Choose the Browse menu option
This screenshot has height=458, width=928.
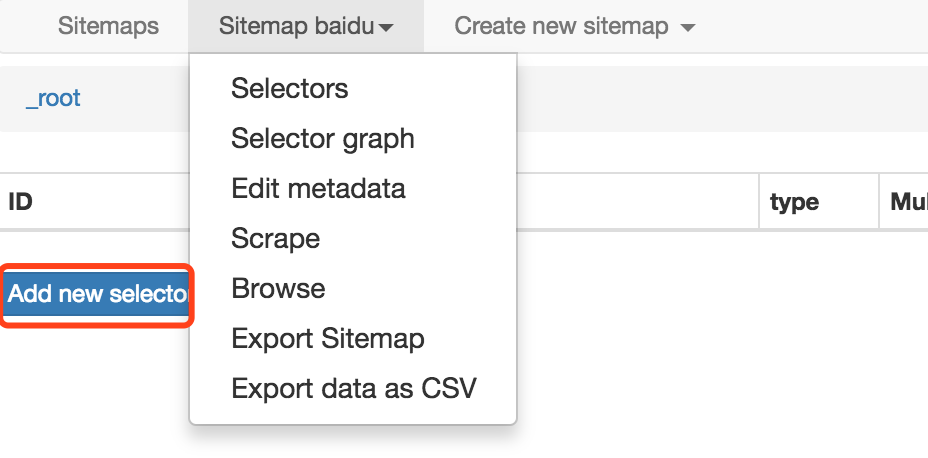click(x=278, y=288)
